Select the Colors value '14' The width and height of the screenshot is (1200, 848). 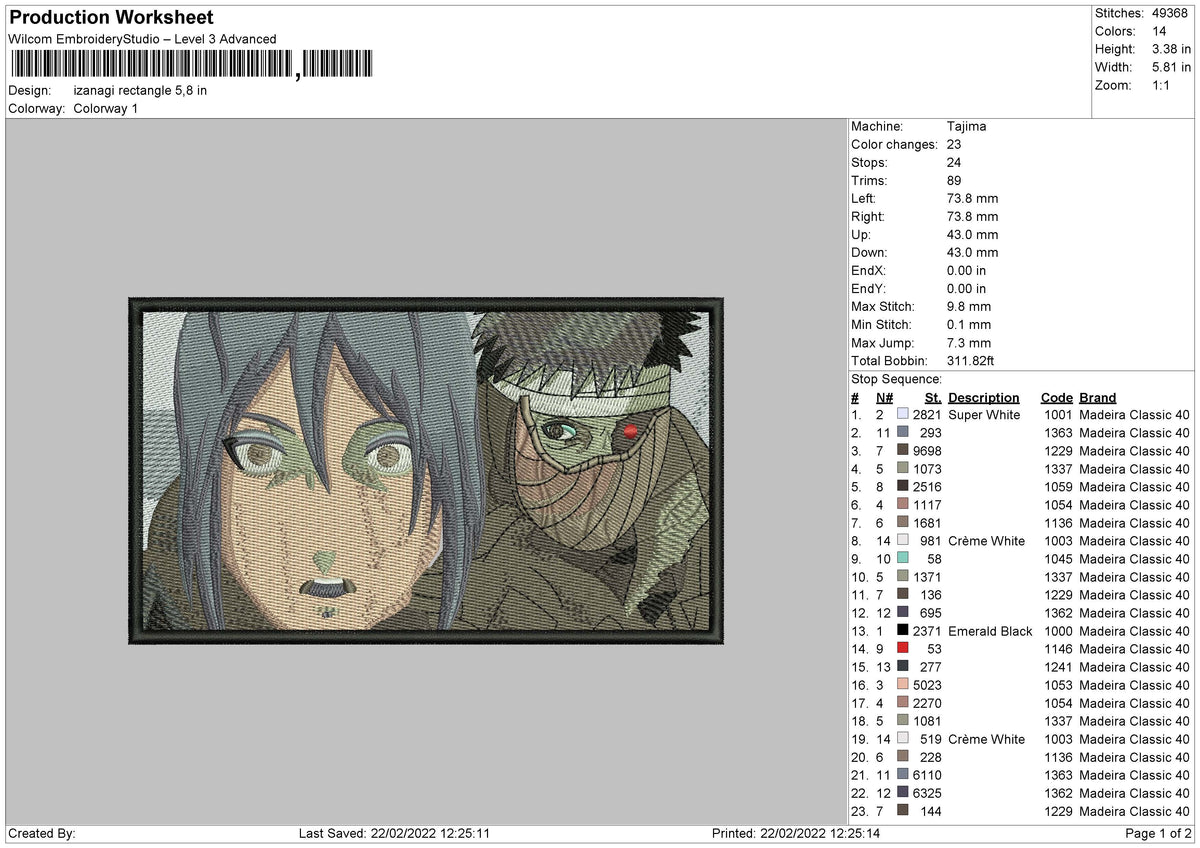(1159, 31)
